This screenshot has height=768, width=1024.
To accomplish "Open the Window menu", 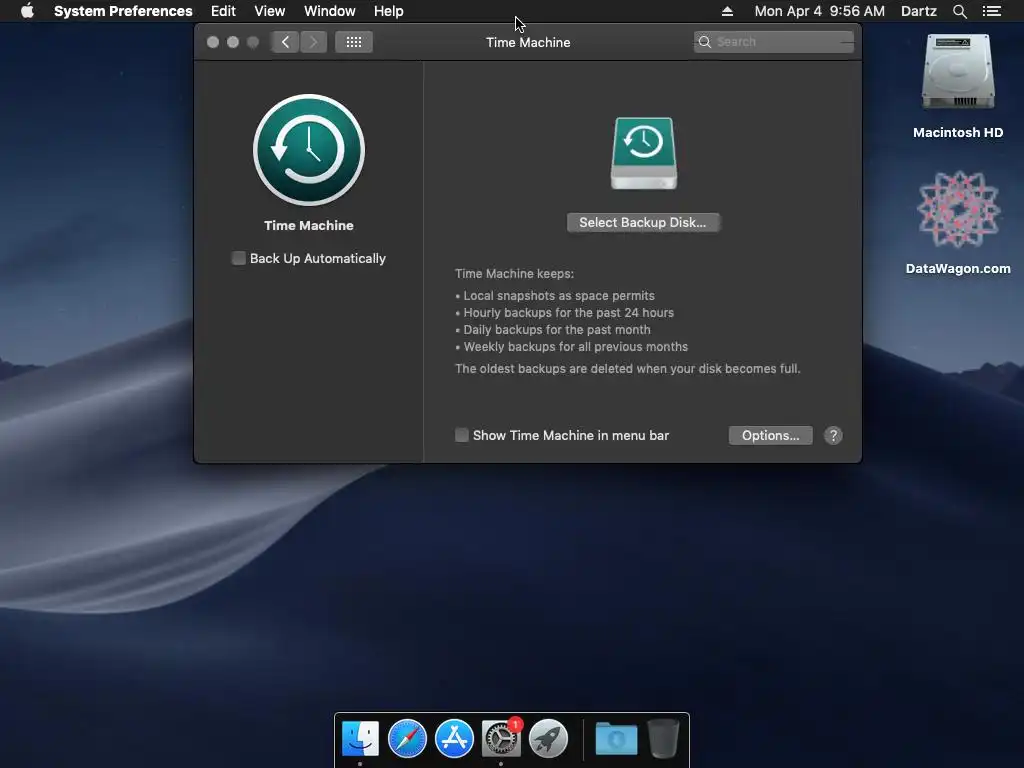I will coord(330,11).
